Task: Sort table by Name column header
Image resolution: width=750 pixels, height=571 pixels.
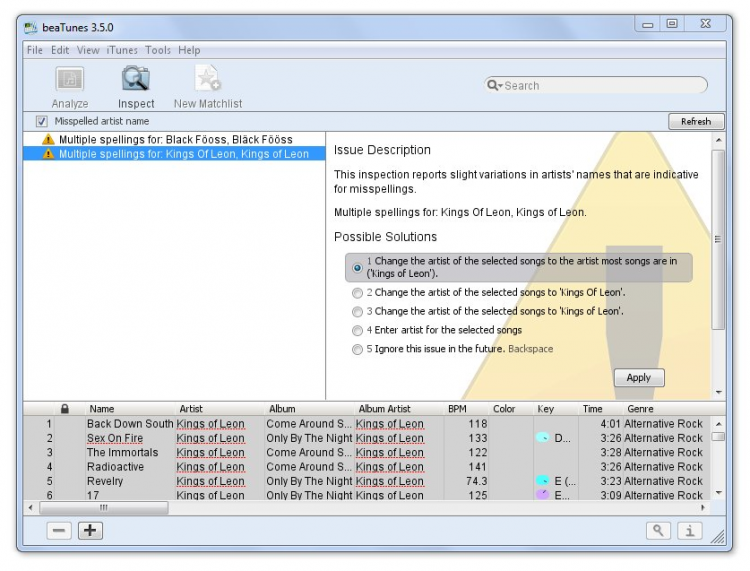Action: pos(130,409)
